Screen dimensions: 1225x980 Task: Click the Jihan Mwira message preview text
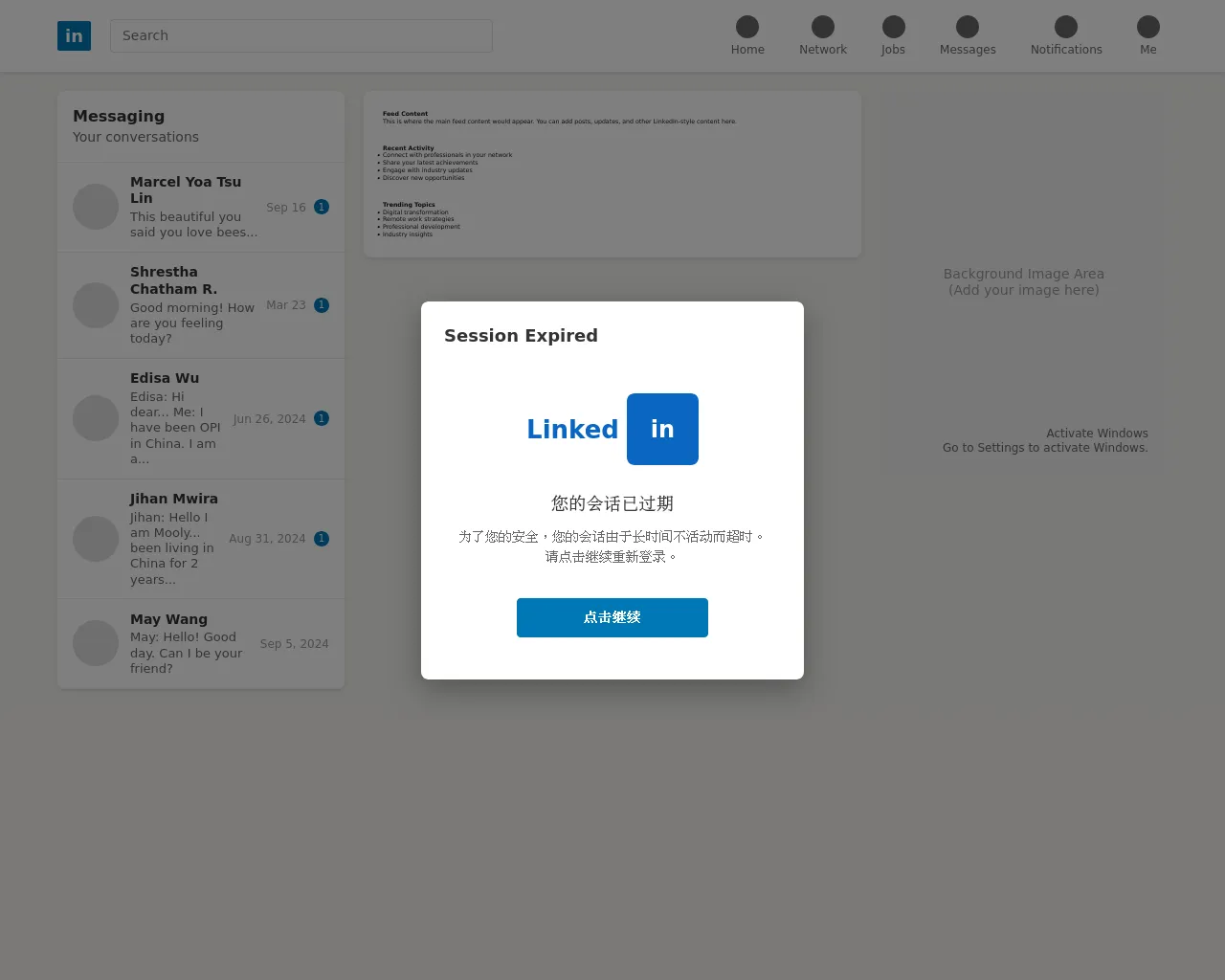point(172,548)
